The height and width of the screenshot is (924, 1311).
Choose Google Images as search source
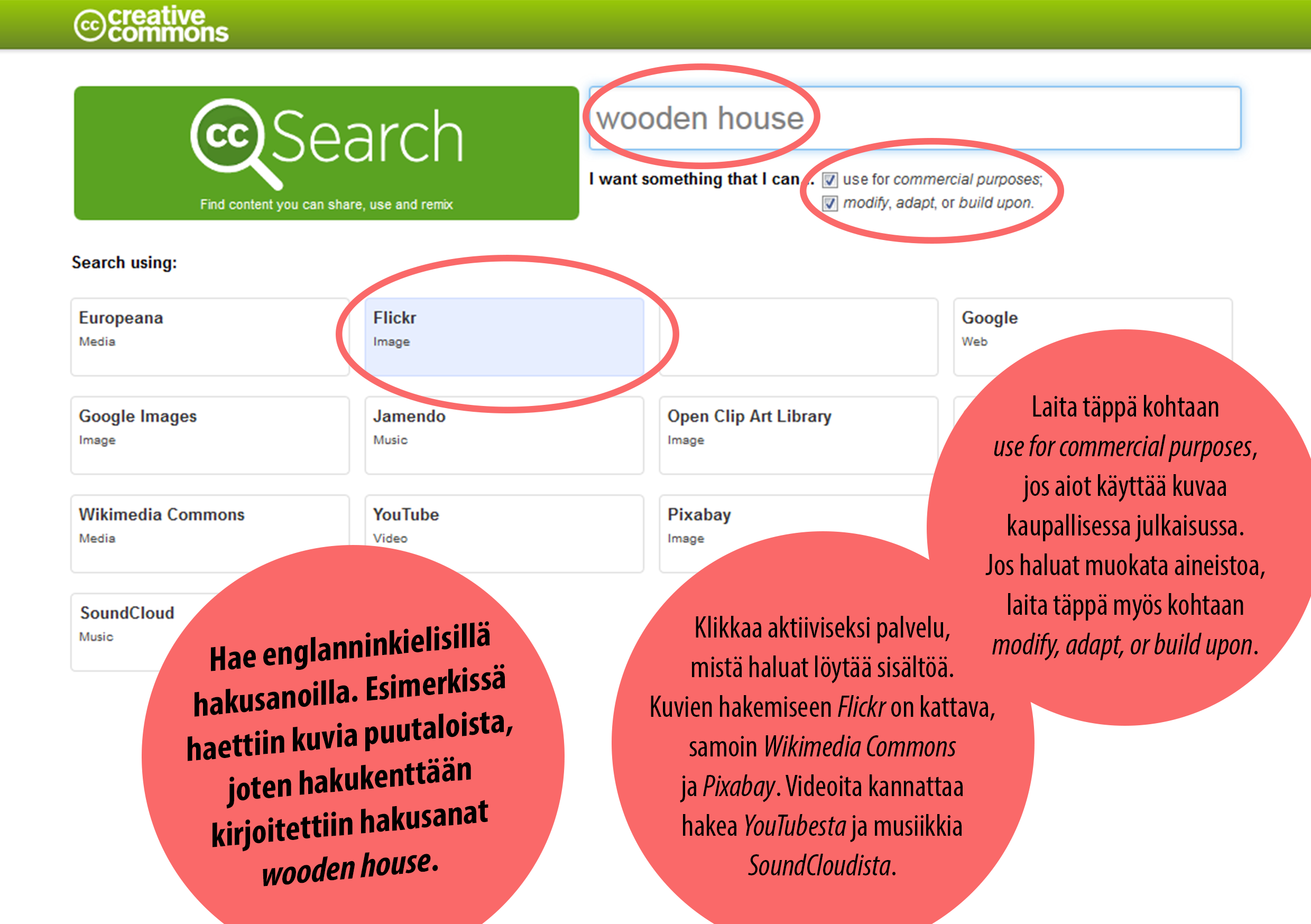pyautogui.click(x=210, y=435)
